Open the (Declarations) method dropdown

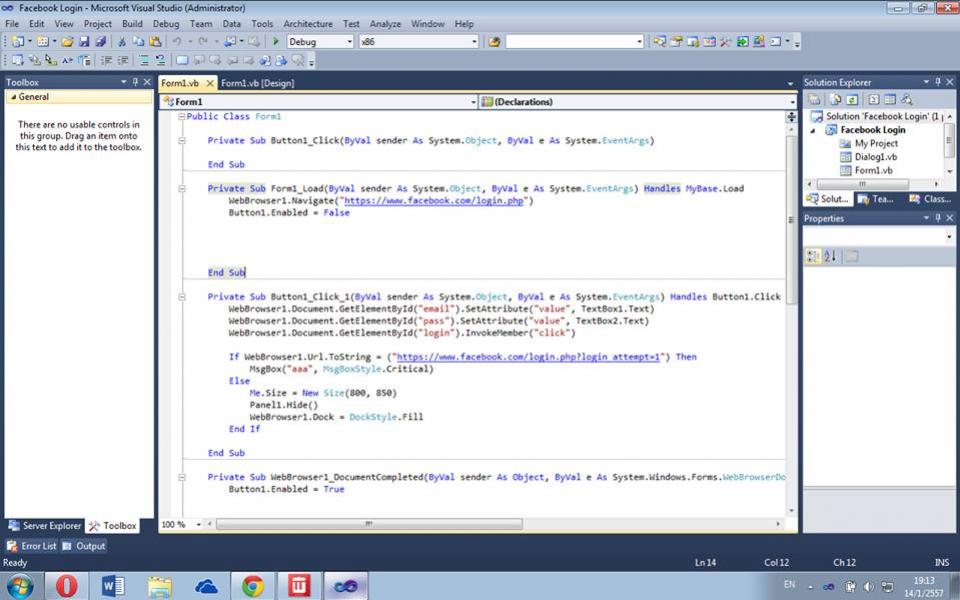coord(792,102)
